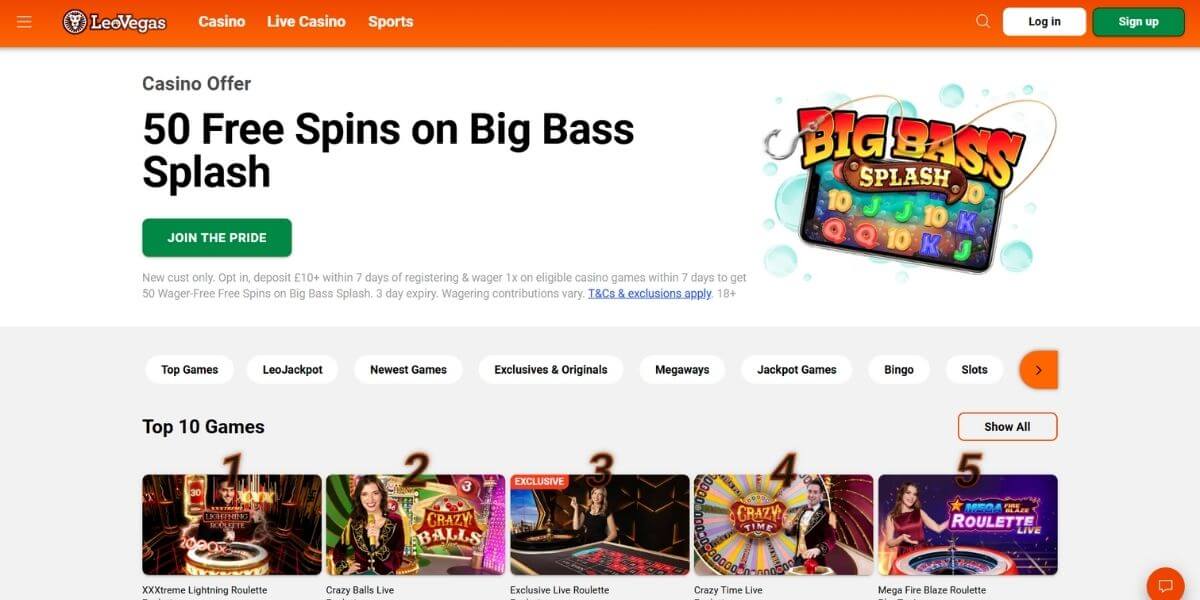Show more categories with orange arrow
Image resolution: width=1200 pixels, height=600 pixels.
(x=1038, y=370)
